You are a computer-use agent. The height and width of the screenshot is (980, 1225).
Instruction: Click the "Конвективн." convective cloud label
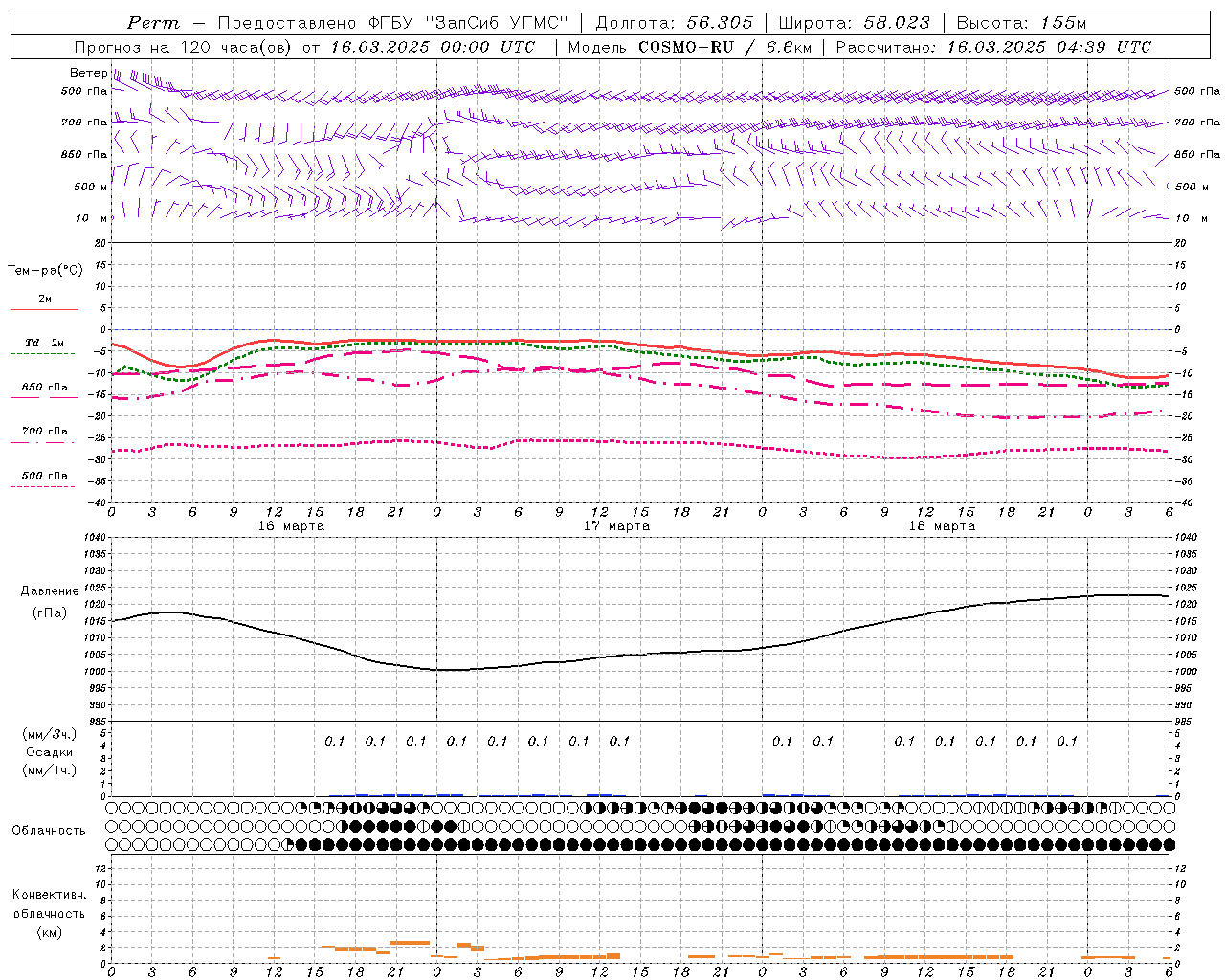pyautogui.click(x=50, y=895)
